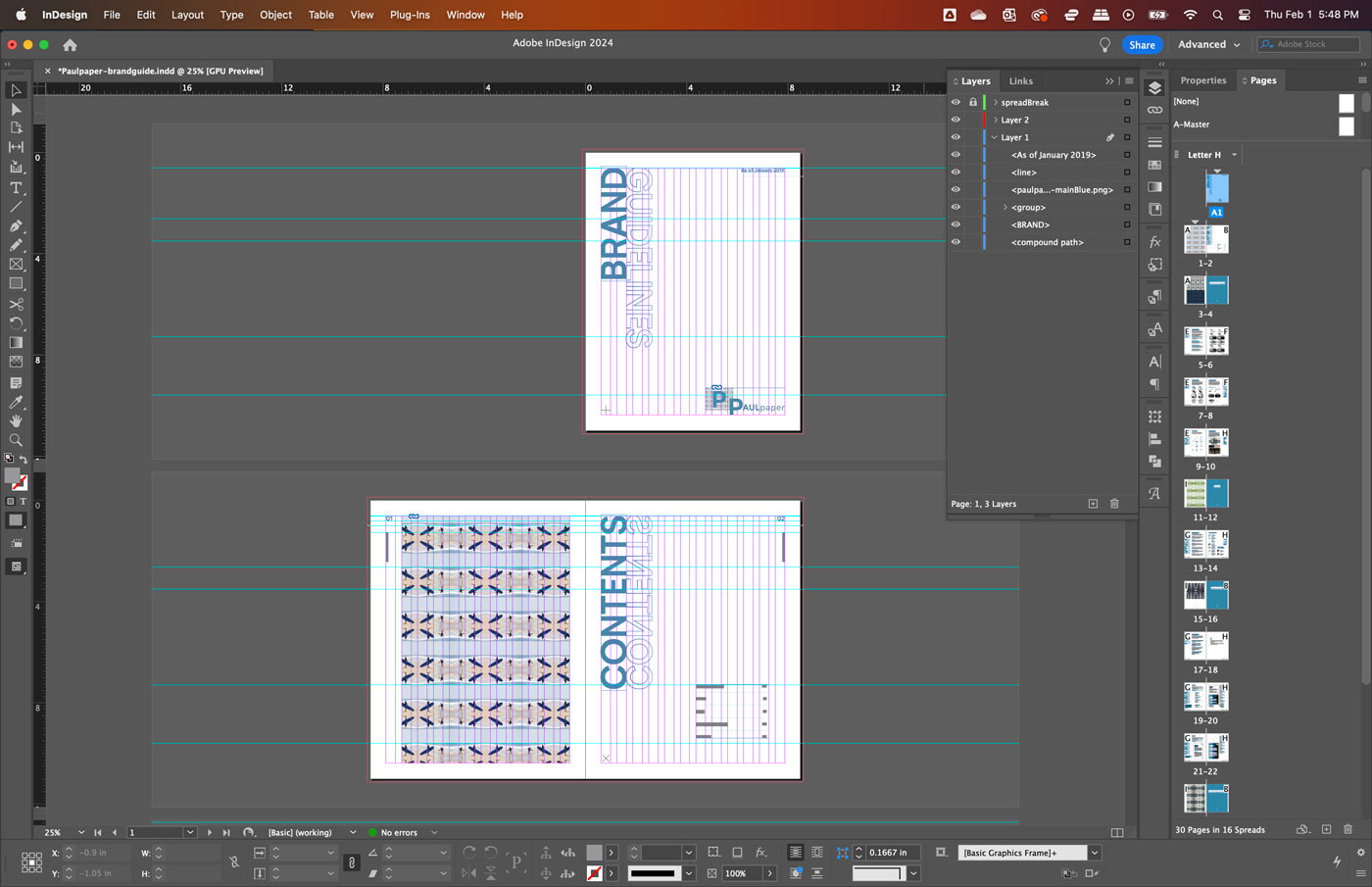Select the Scissors tool

pyautogui.click(x=16, y=304)
